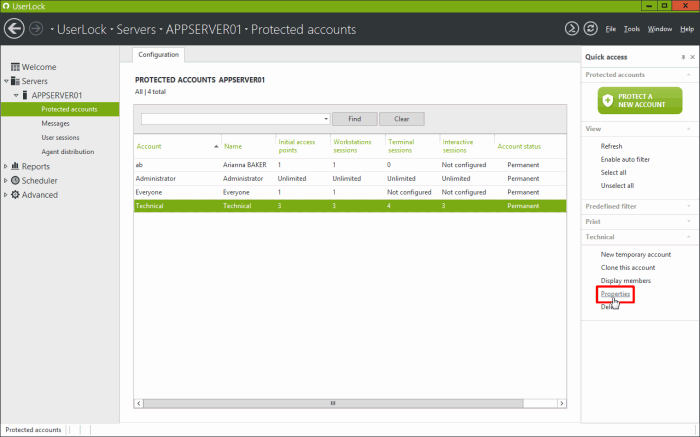Select the 'ab' account row
This screenshot has height=437, width=700.
(x=350, y=165)
